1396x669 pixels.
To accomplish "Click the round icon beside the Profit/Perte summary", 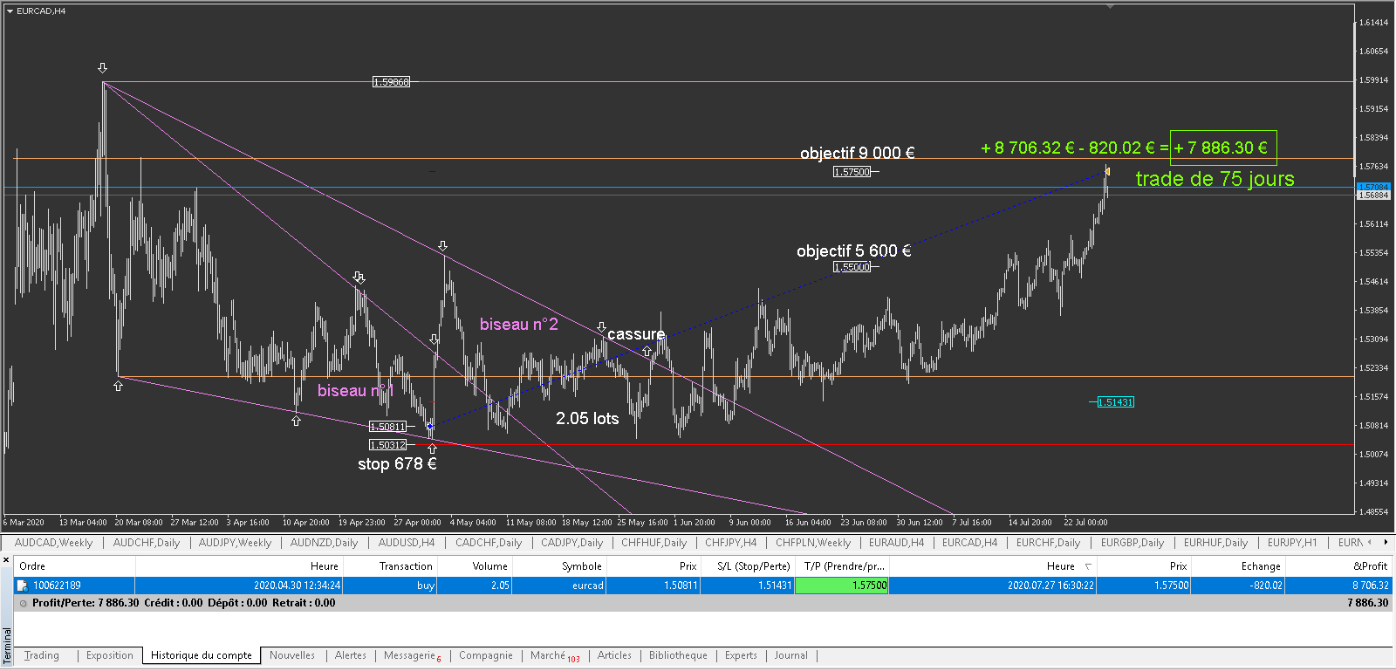I will 23,603.
